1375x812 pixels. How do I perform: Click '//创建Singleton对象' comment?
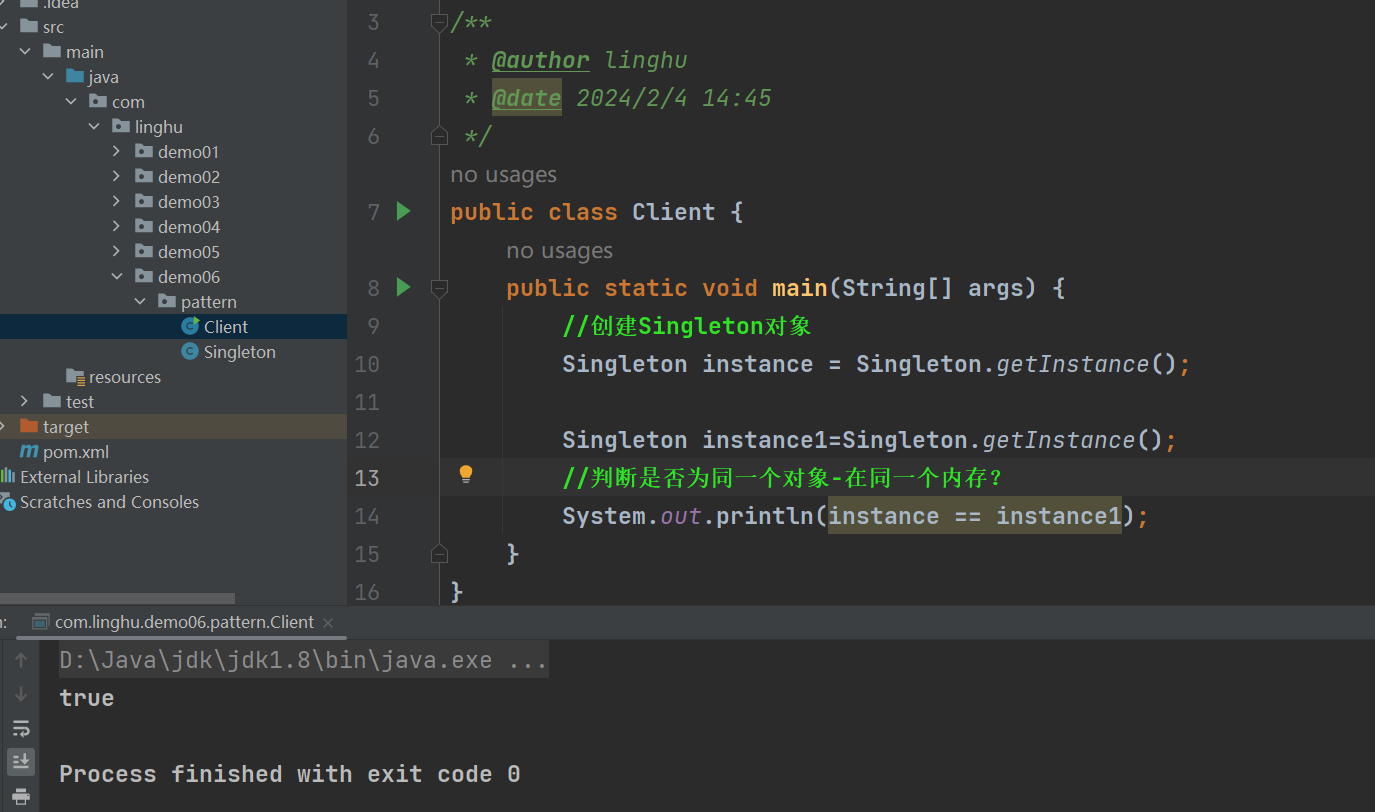tap(686, 326)
